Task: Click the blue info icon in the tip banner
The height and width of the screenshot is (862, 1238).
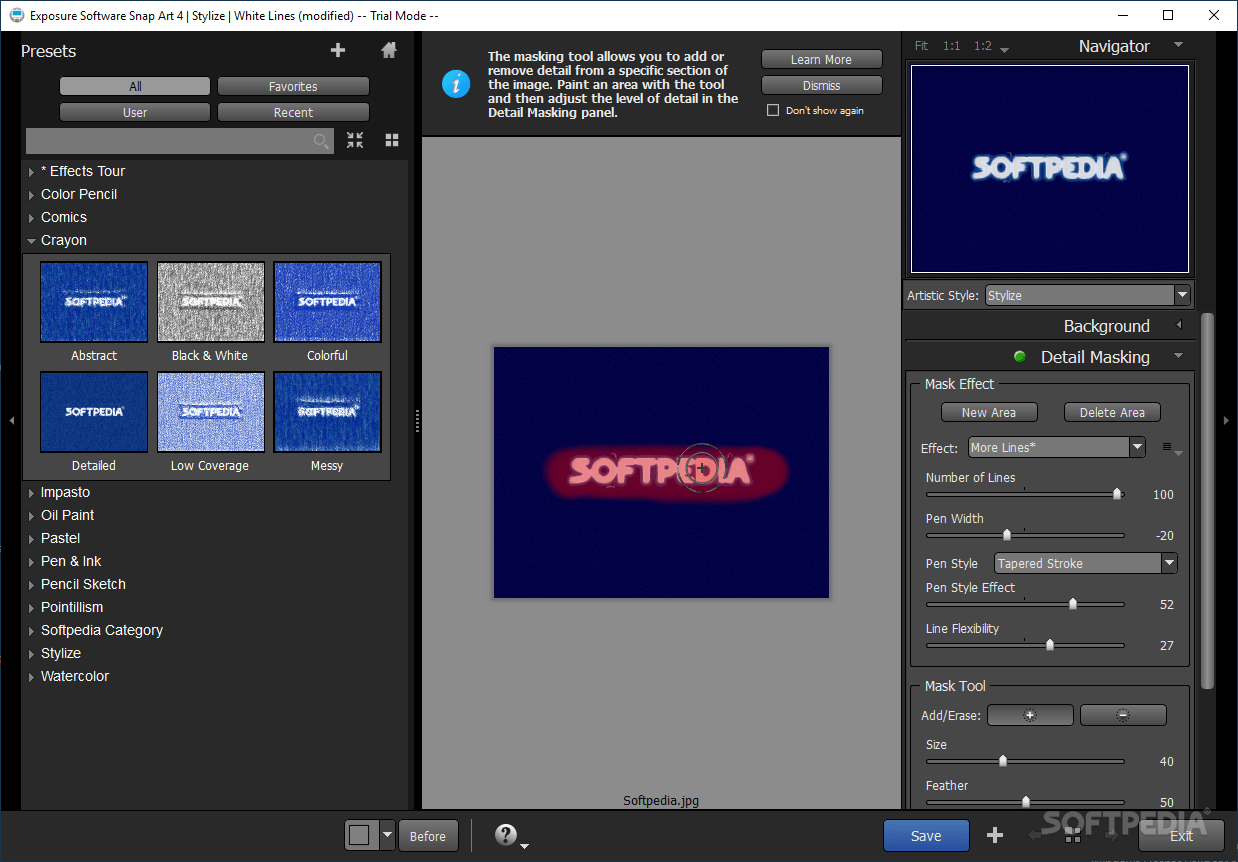Action: click(x=456, y=83)
